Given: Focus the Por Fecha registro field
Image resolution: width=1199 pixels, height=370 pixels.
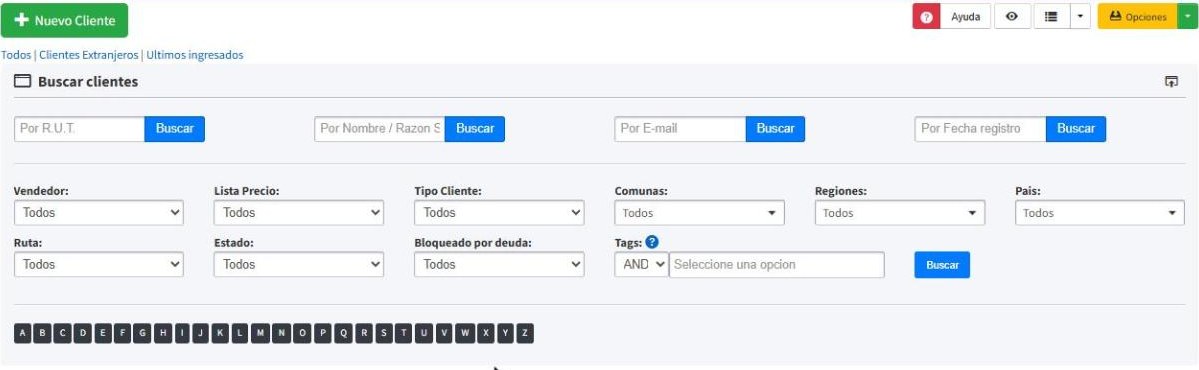Looking at the screenshot, I should pos(980,128).
